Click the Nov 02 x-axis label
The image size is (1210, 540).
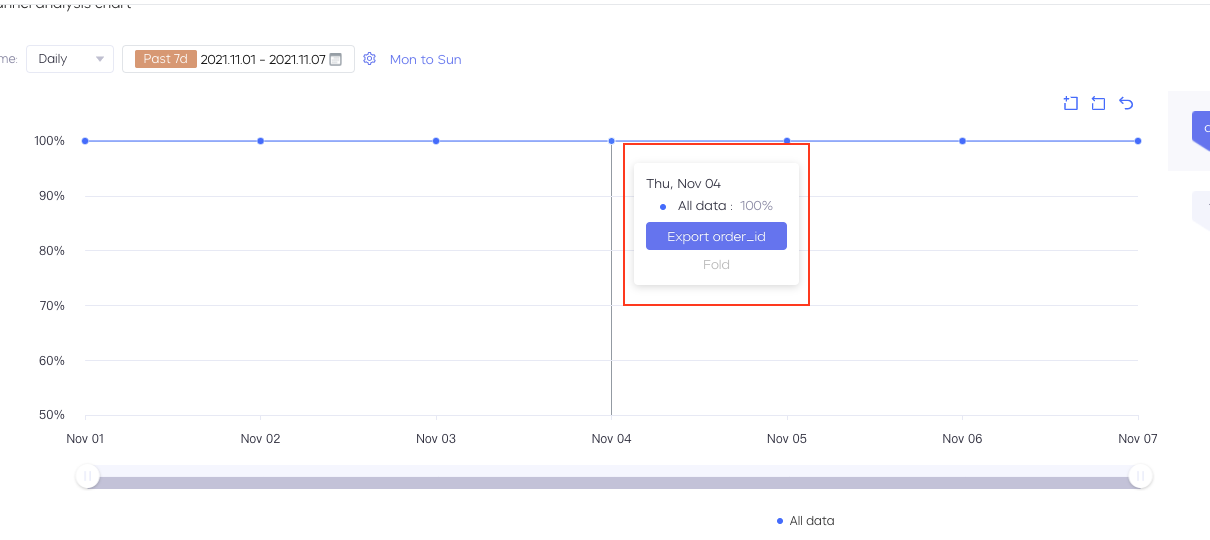click(x=260, y=439)
